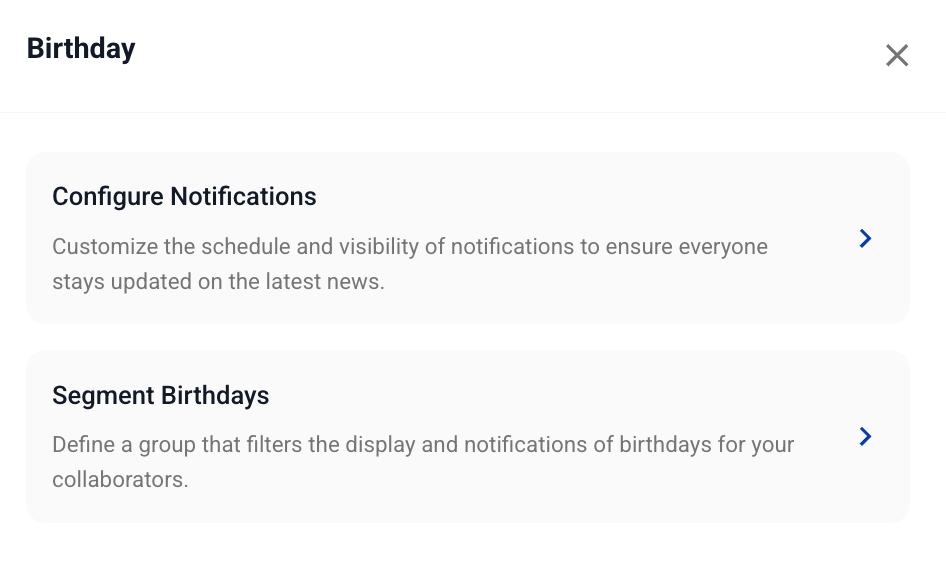Screen dimensions: 946x572
Task: Dismiss the panel with the X icon
Action: click(897, 56)
